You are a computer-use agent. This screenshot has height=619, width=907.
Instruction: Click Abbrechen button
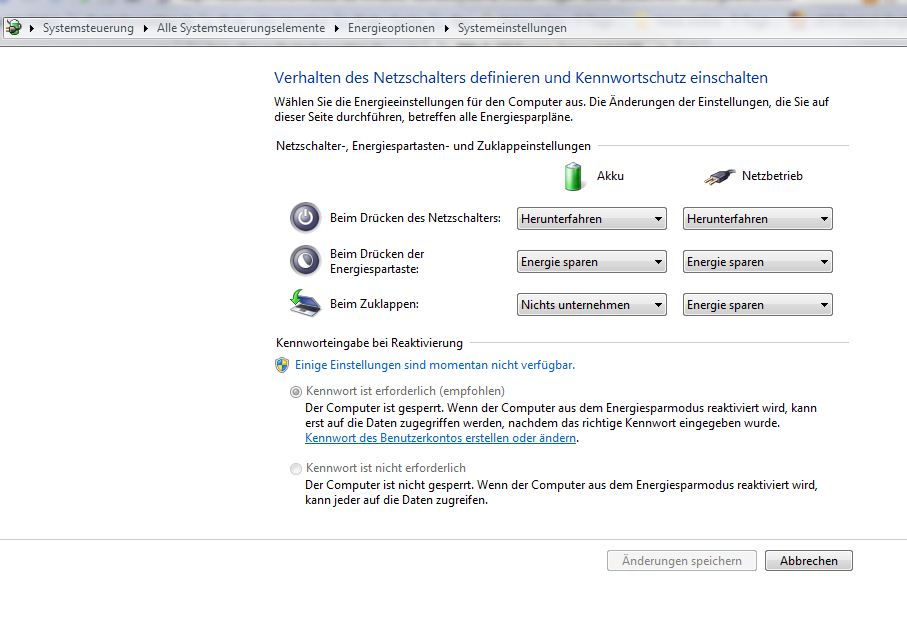[808, 561]
